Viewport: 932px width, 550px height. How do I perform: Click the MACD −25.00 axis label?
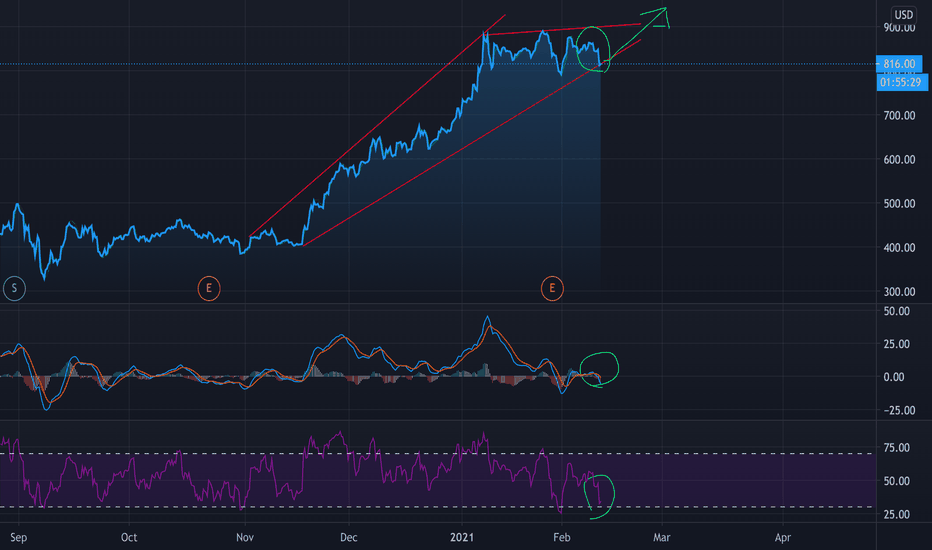[899, 410]
